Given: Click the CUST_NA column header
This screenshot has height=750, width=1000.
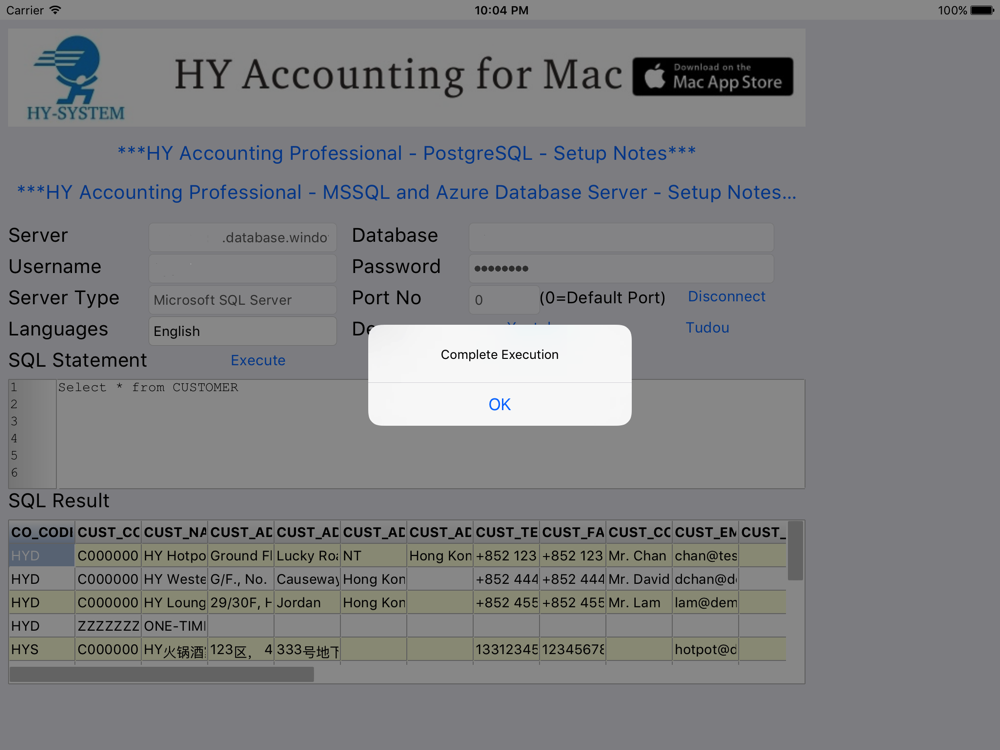Looking at the screenshot, I should pyautogui.click(x=175, y=533).
